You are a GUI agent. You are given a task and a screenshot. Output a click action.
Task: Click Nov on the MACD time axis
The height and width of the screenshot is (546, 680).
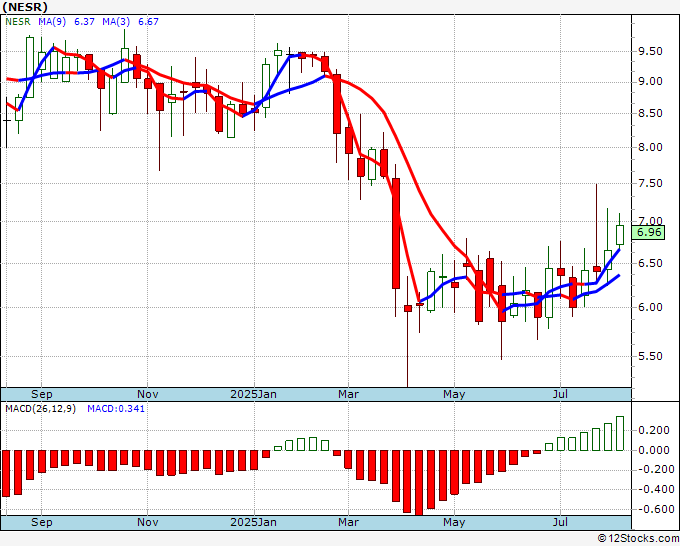(147, 522)
